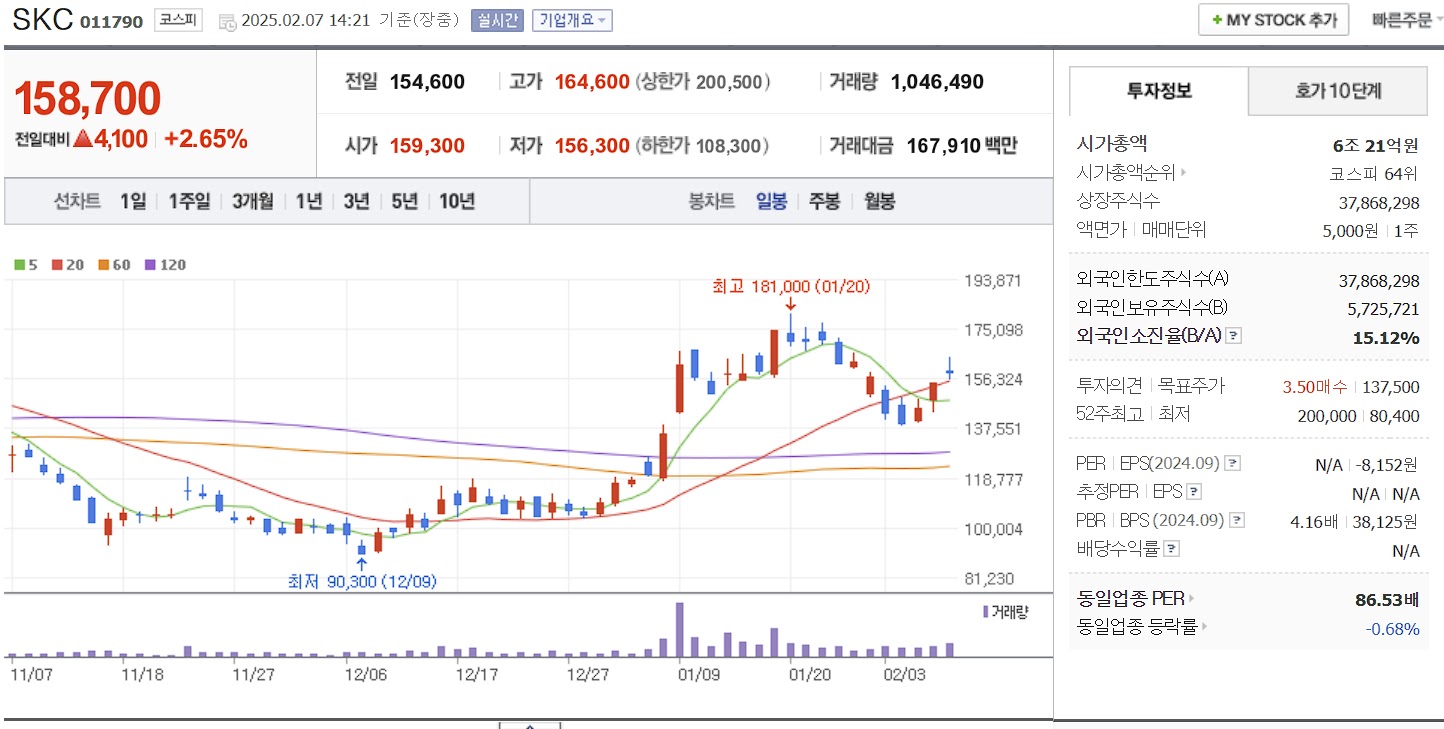Open help icon next to 외국인소진율(B/A)
Screen dimensions: 1444x729
pos(1234,336)
